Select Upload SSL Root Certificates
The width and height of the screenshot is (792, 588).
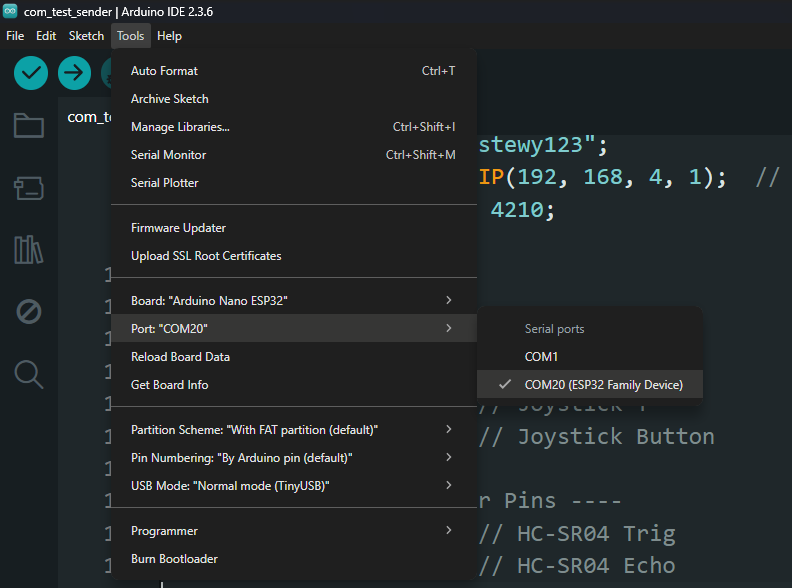(x=294, y=256)
